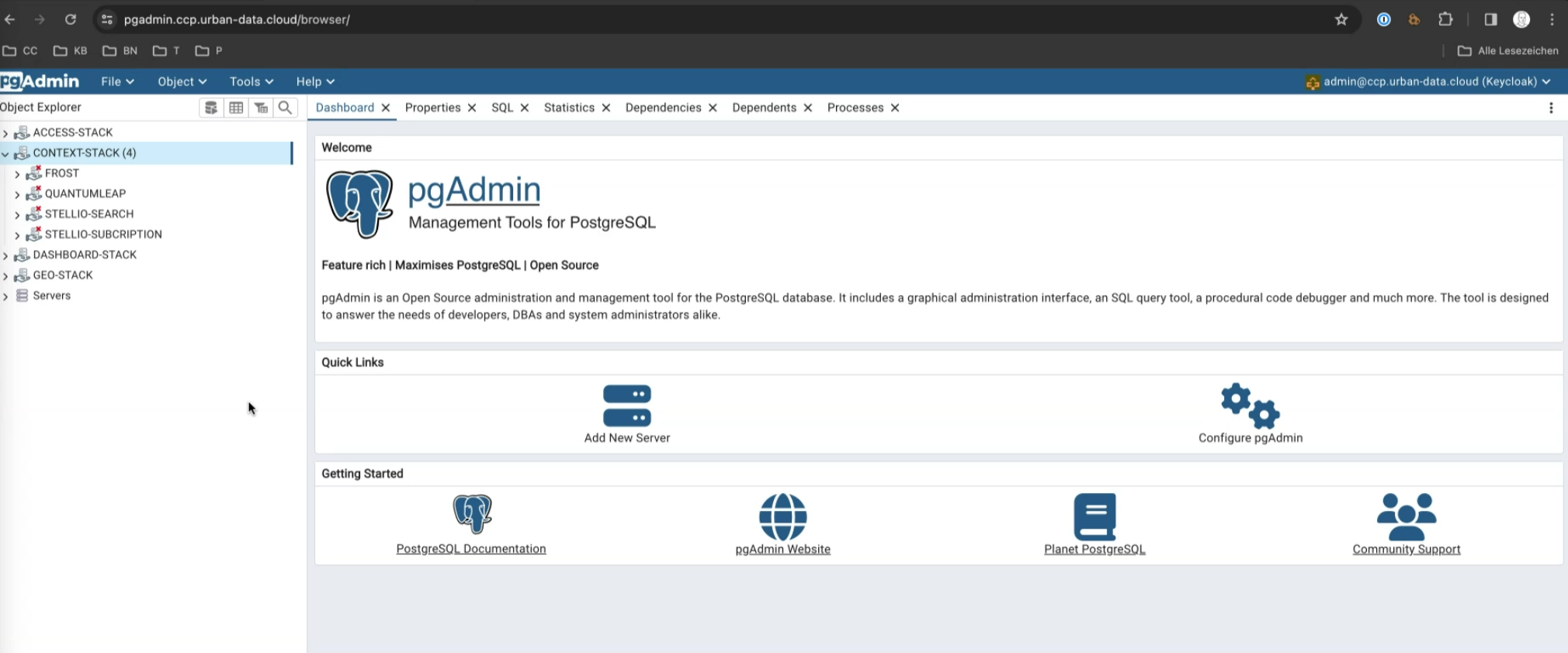Switch to the Processes tab

[x=855, y=108]
